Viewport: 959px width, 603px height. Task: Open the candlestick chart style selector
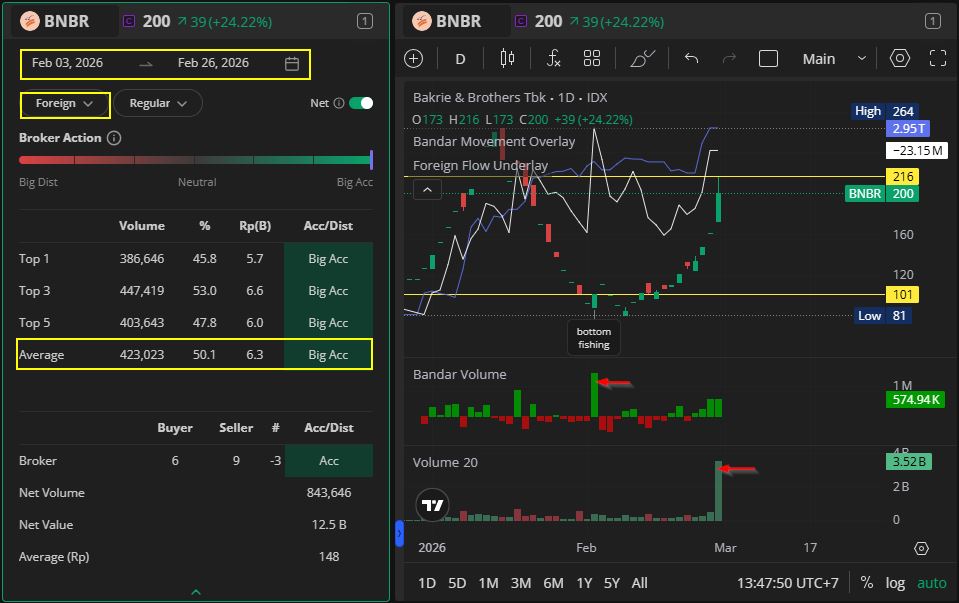(x=507, y=59)
